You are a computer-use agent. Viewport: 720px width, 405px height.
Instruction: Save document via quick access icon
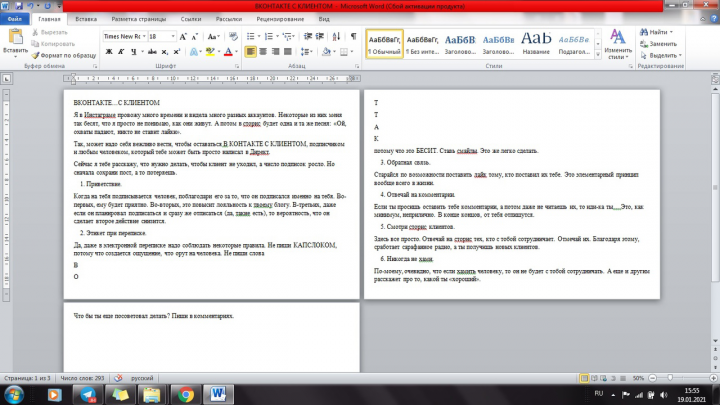pyautogui.click(x=19, y=6)
